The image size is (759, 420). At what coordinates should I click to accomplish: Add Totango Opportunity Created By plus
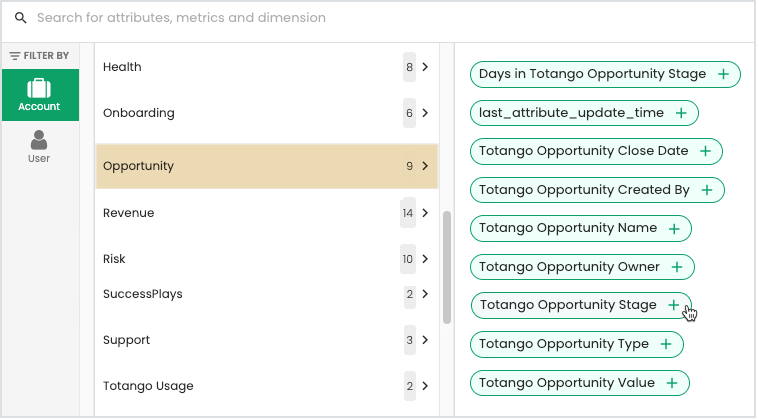coord(707,190)
